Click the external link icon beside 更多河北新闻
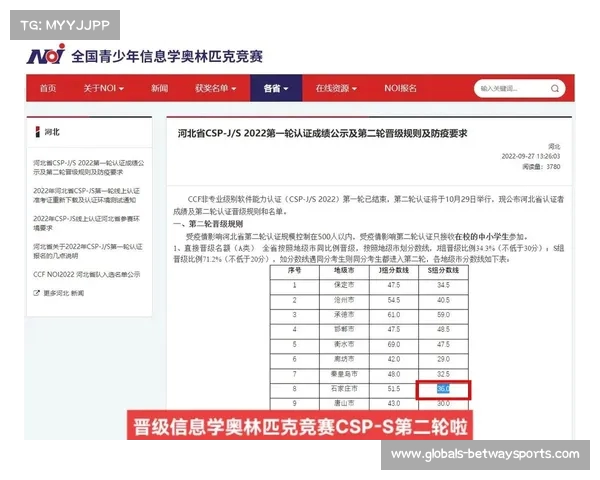Image resolution: width=600 pixels, height=480 pixels. pos(36,293)
